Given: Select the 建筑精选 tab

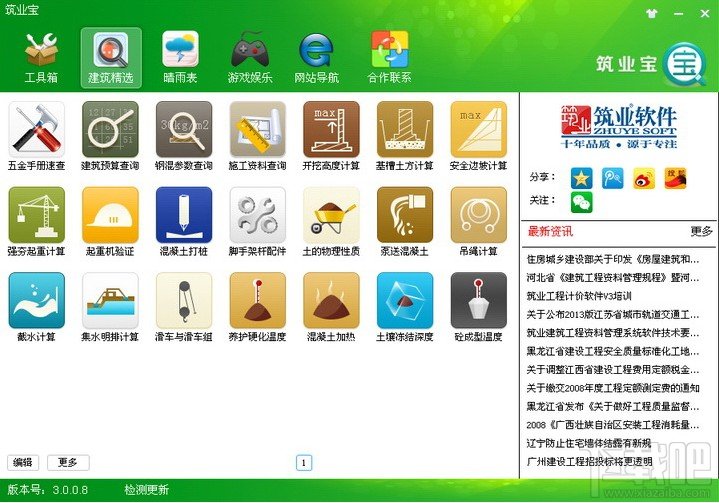Looking at the screenshot, I should [111, 58].
